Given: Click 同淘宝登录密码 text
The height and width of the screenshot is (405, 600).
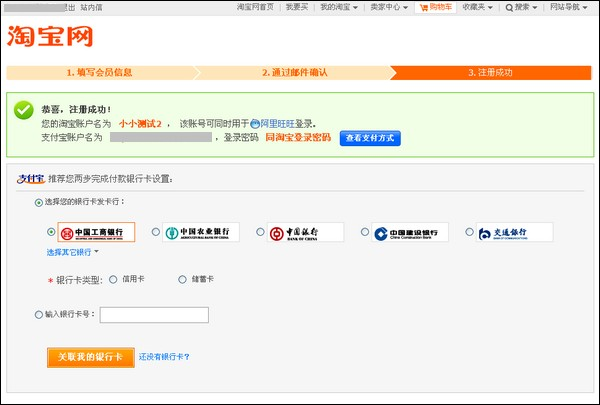Looking at the screenshot, I should (298, 137).
